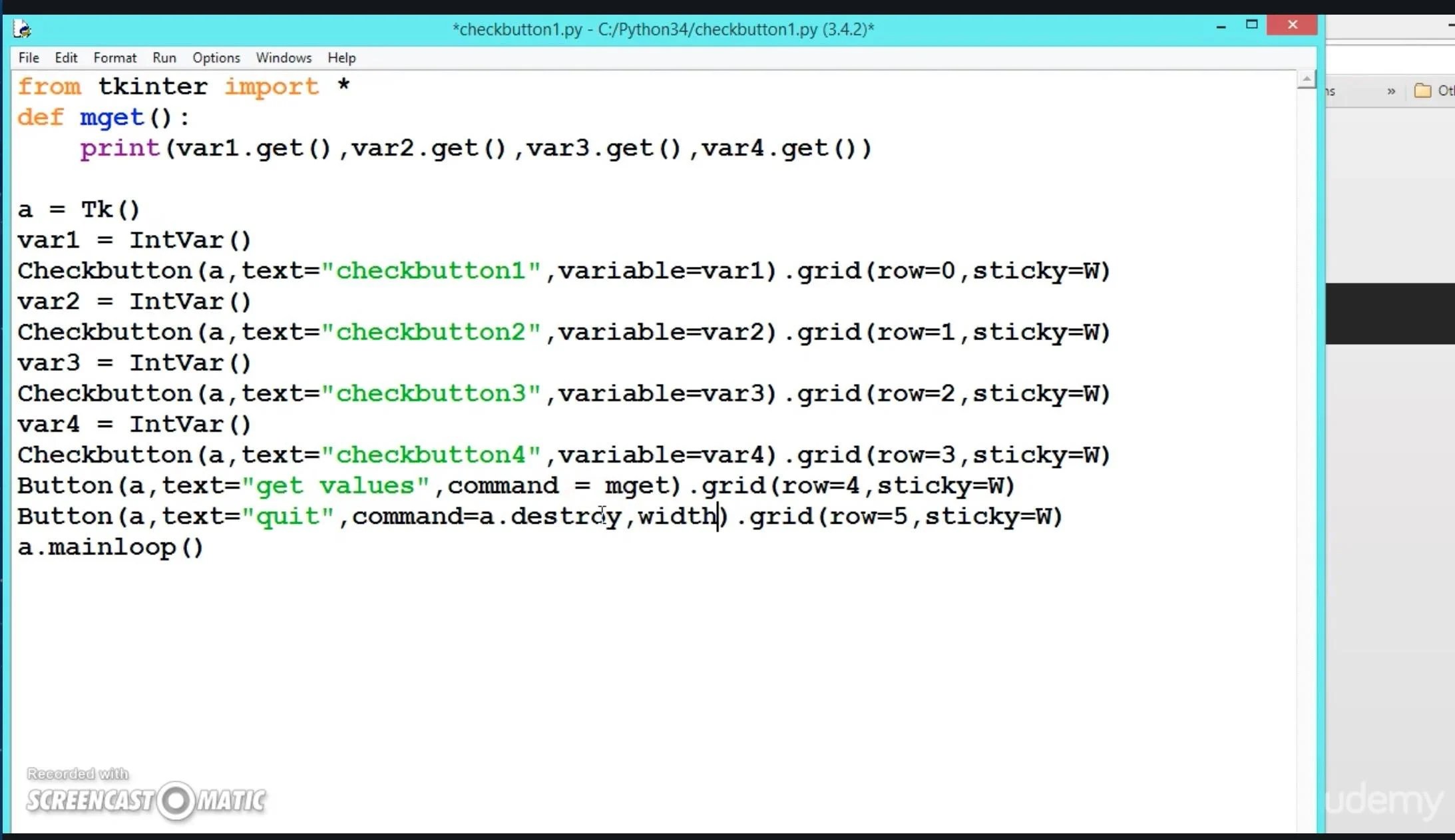
Task: Place cursor in the a.mainloop() line
Action: (110, 547)
